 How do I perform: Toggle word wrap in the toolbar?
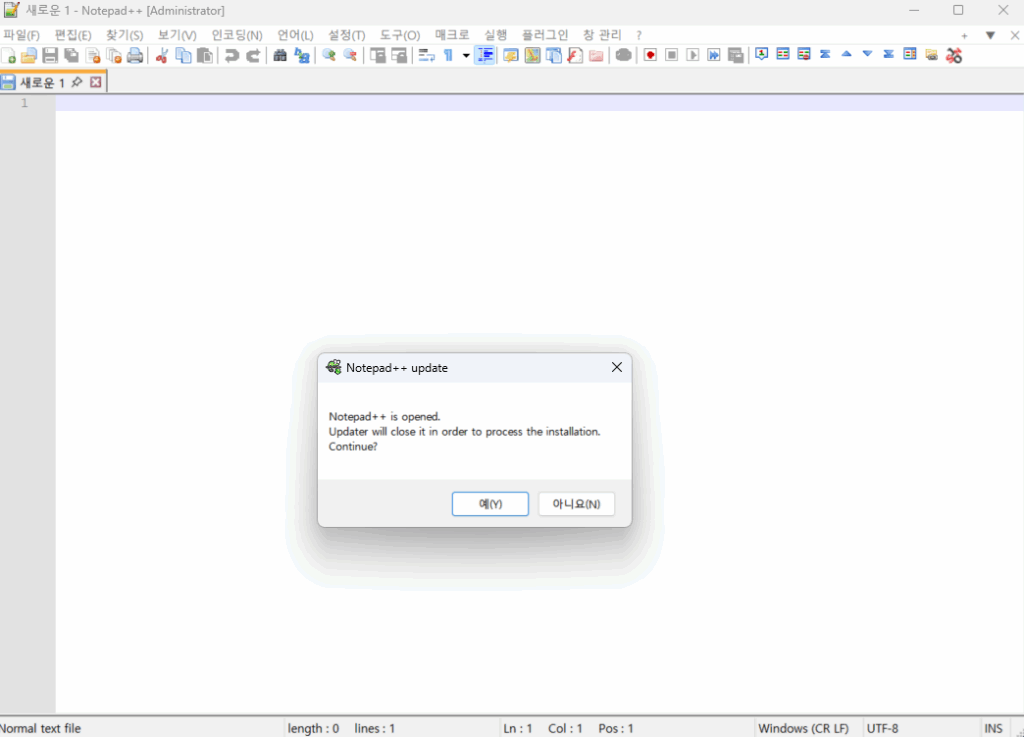click(x=426, y=55)
